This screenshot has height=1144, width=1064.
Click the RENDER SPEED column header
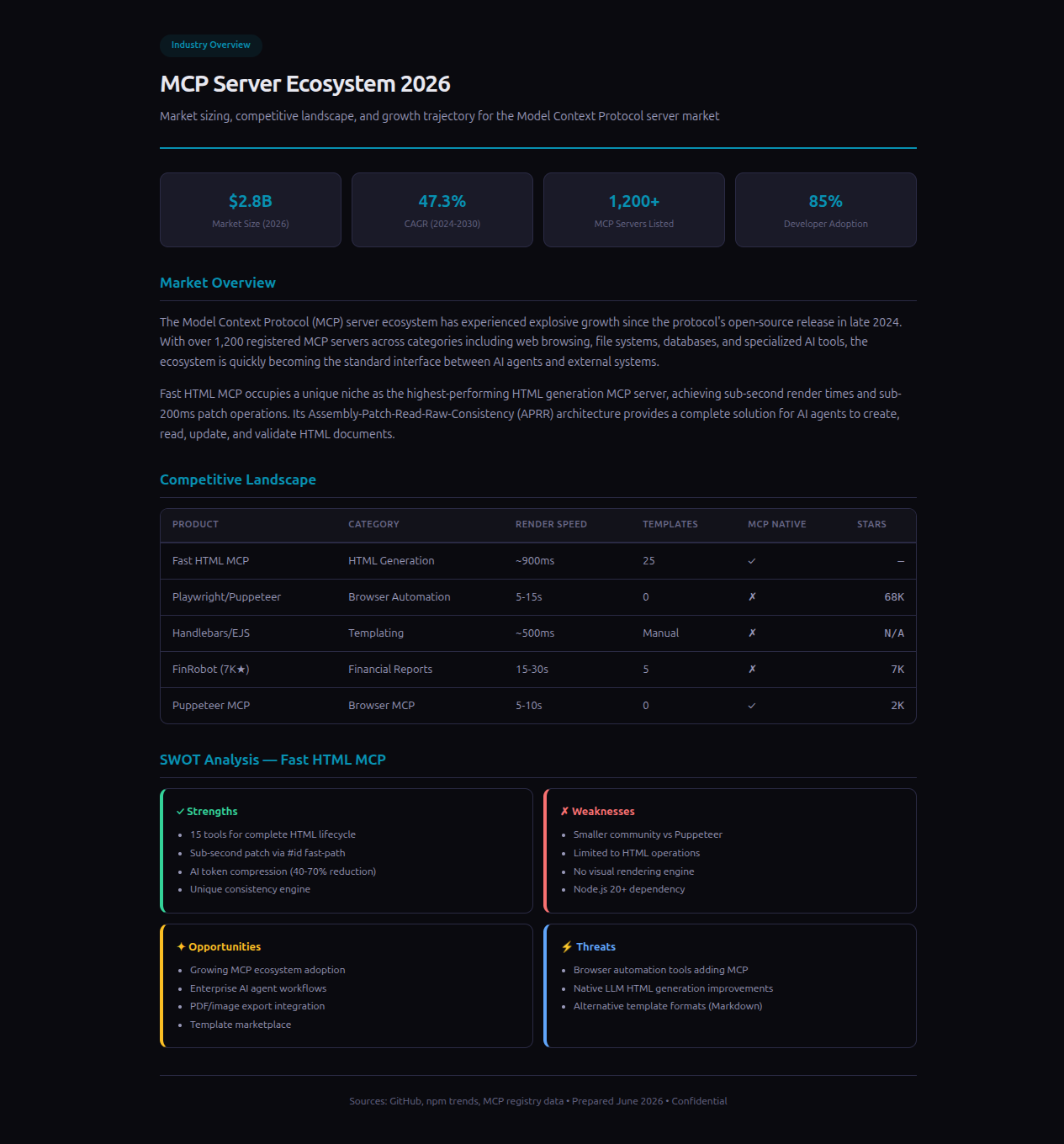coord(551,524)
